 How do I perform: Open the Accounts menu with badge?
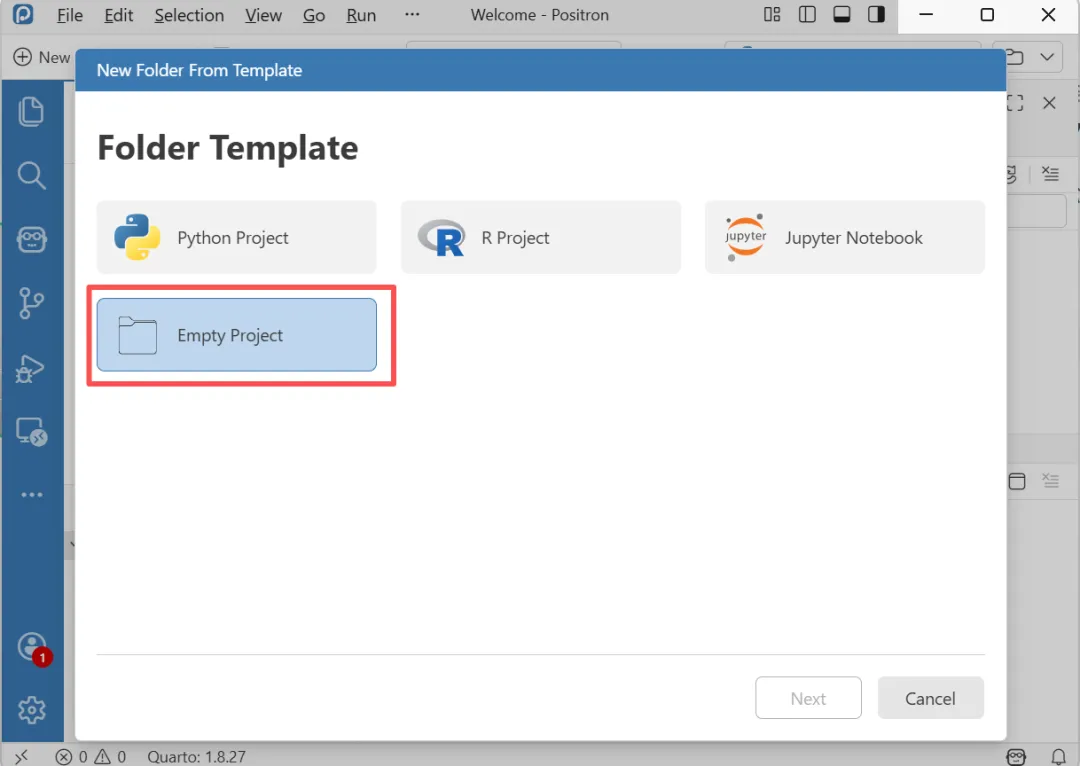(32, 649)
